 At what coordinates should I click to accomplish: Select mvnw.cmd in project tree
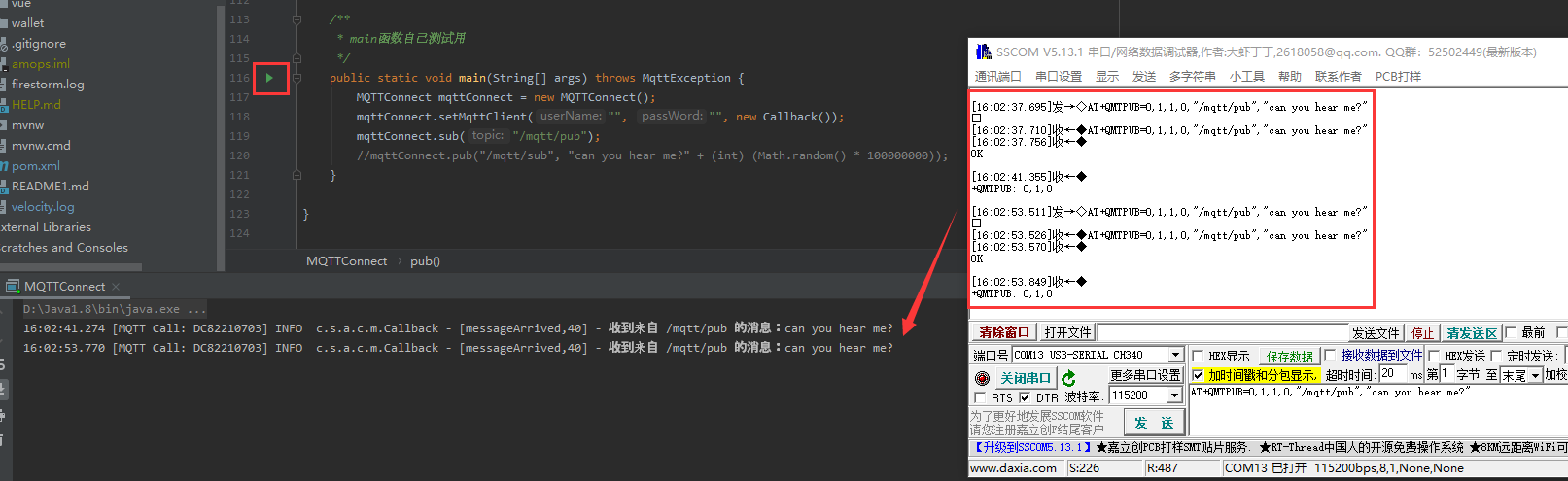tap(41, 146)
